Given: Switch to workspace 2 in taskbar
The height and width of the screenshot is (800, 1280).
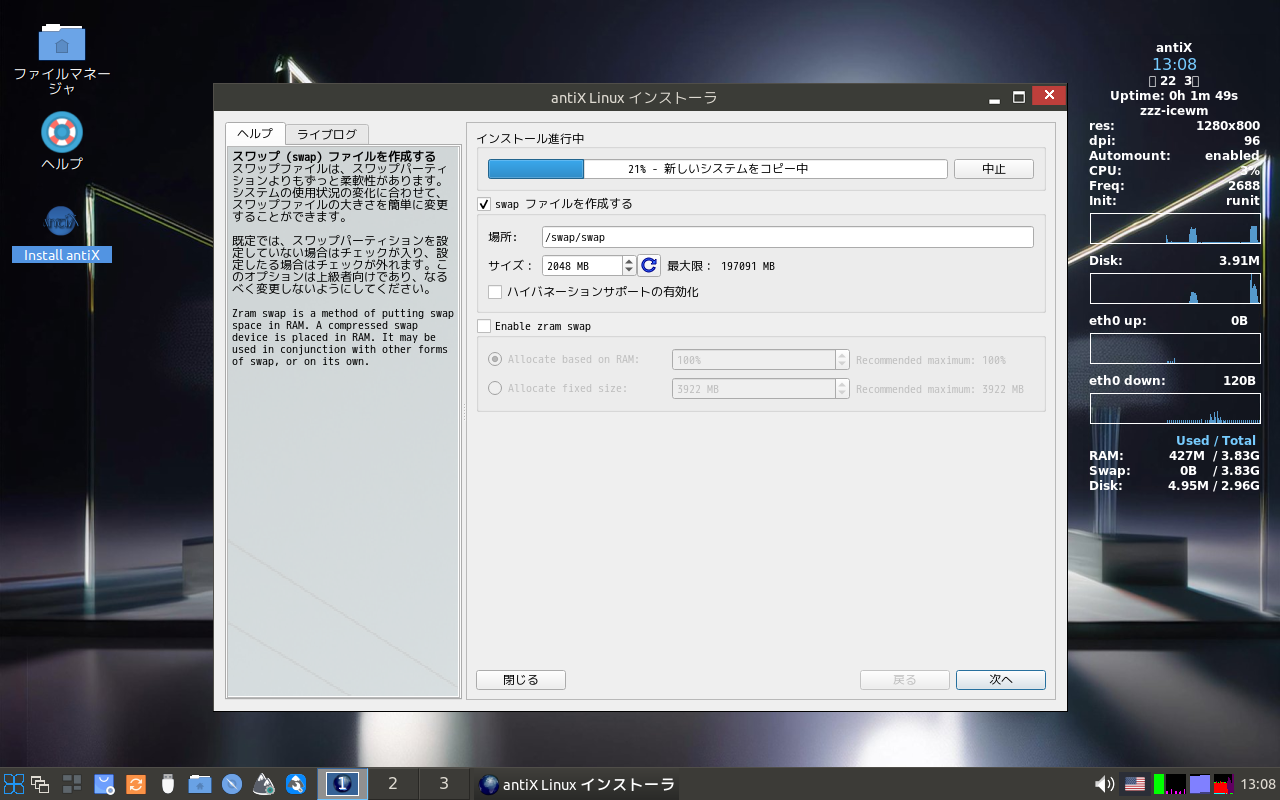Looking at the screenshot, I should (393, 784).
